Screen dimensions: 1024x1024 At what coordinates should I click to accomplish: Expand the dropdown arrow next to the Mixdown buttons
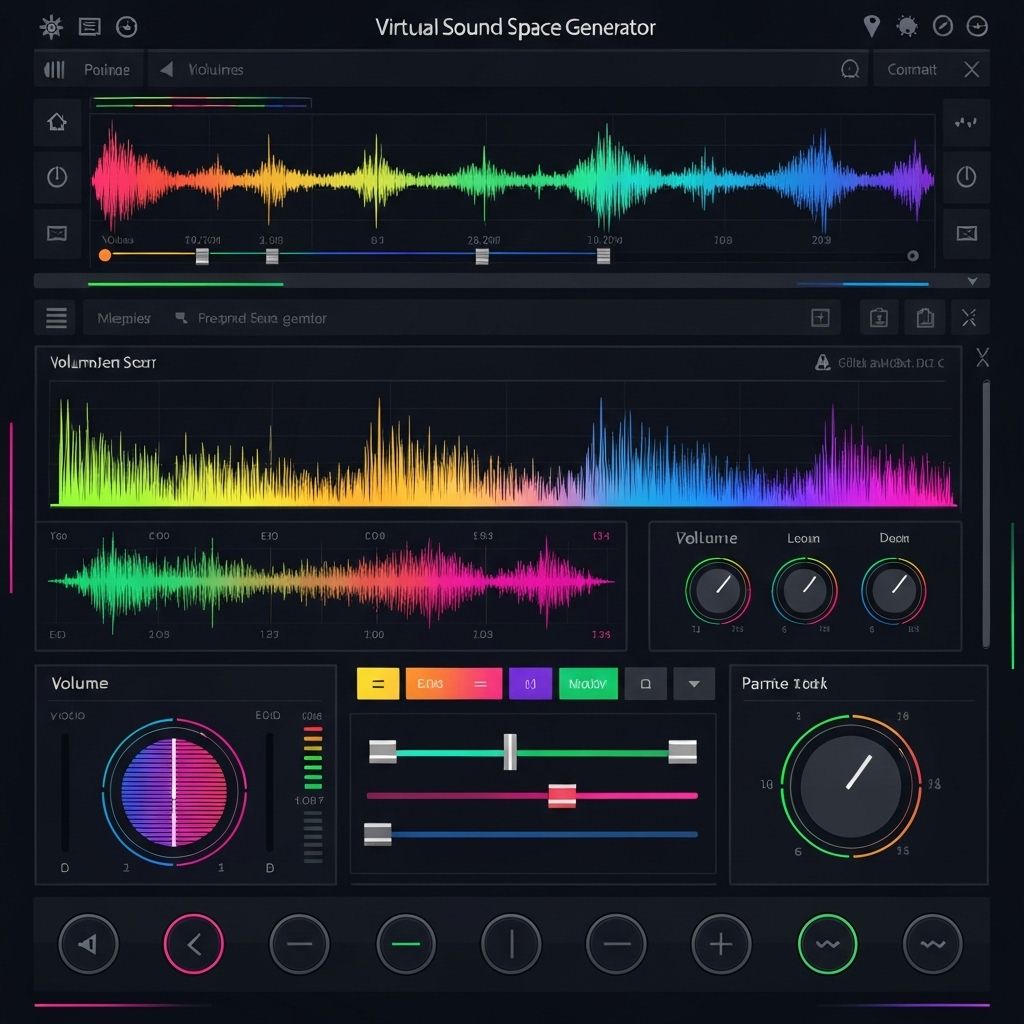pos(693,684)
